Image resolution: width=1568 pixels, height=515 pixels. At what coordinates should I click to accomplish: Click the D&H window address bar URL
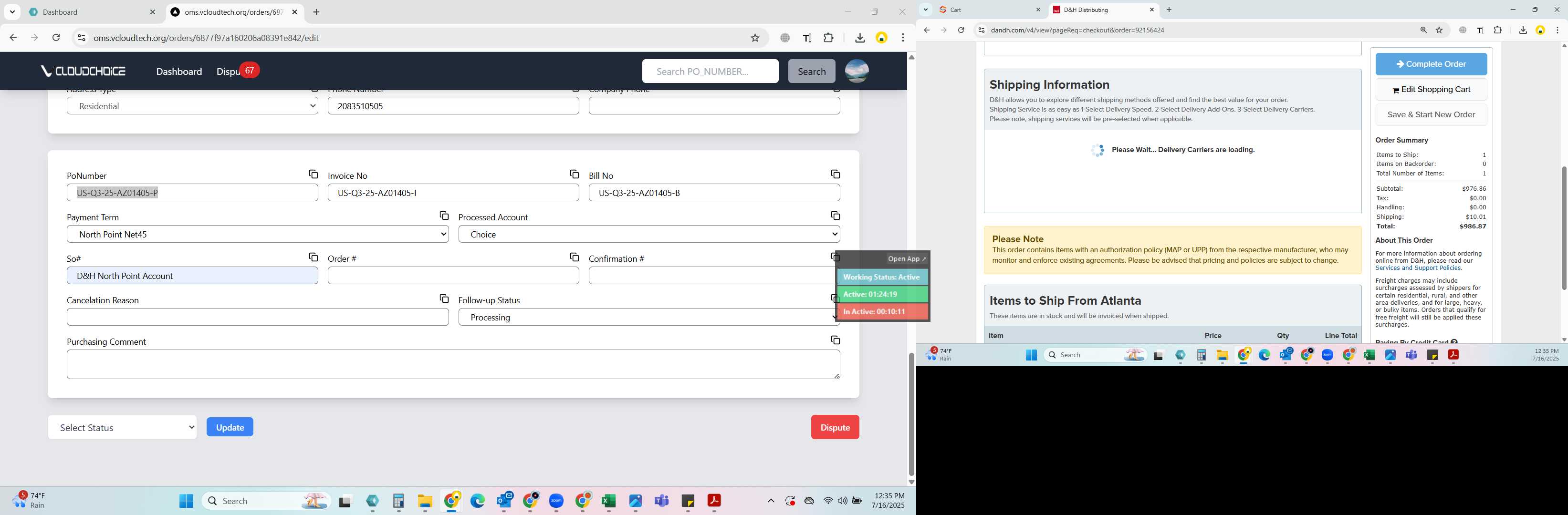tap(1077, 30)
